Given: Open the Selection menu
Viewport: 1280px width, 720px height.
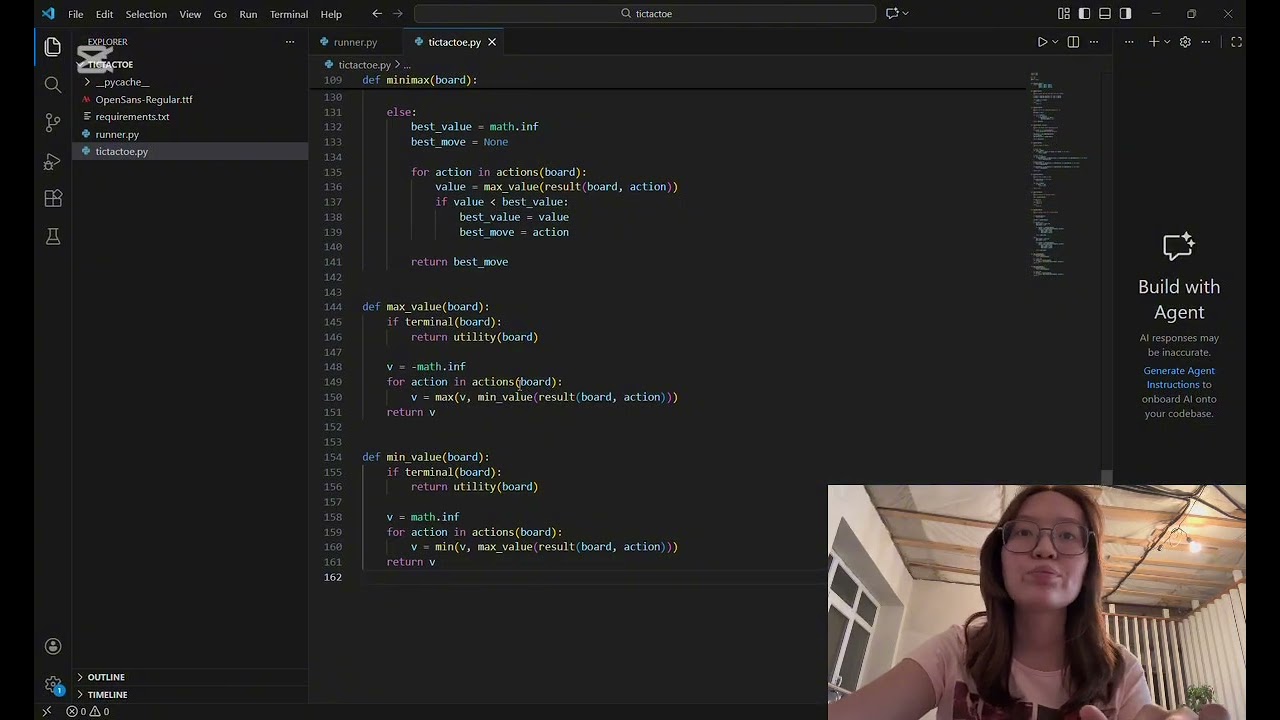Looking at the screenshot, I should coord(146,14).
